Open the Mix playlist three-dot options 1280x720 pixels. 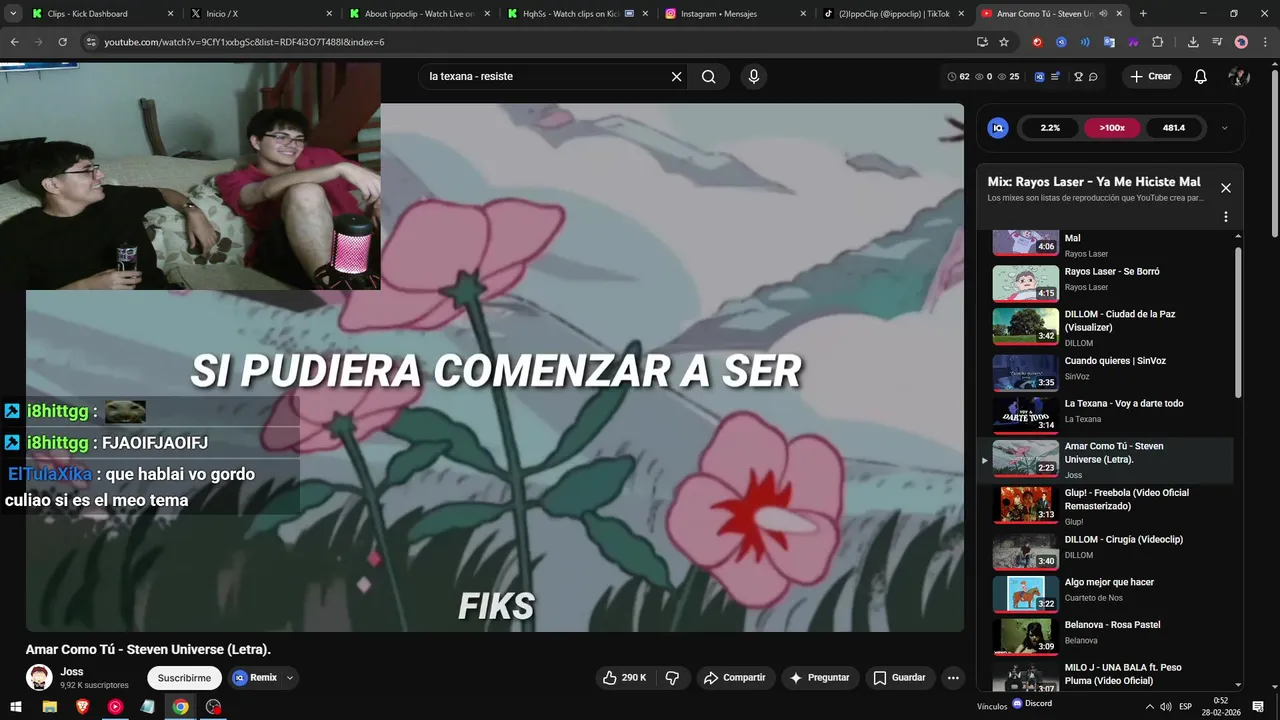coord(1226,217)
